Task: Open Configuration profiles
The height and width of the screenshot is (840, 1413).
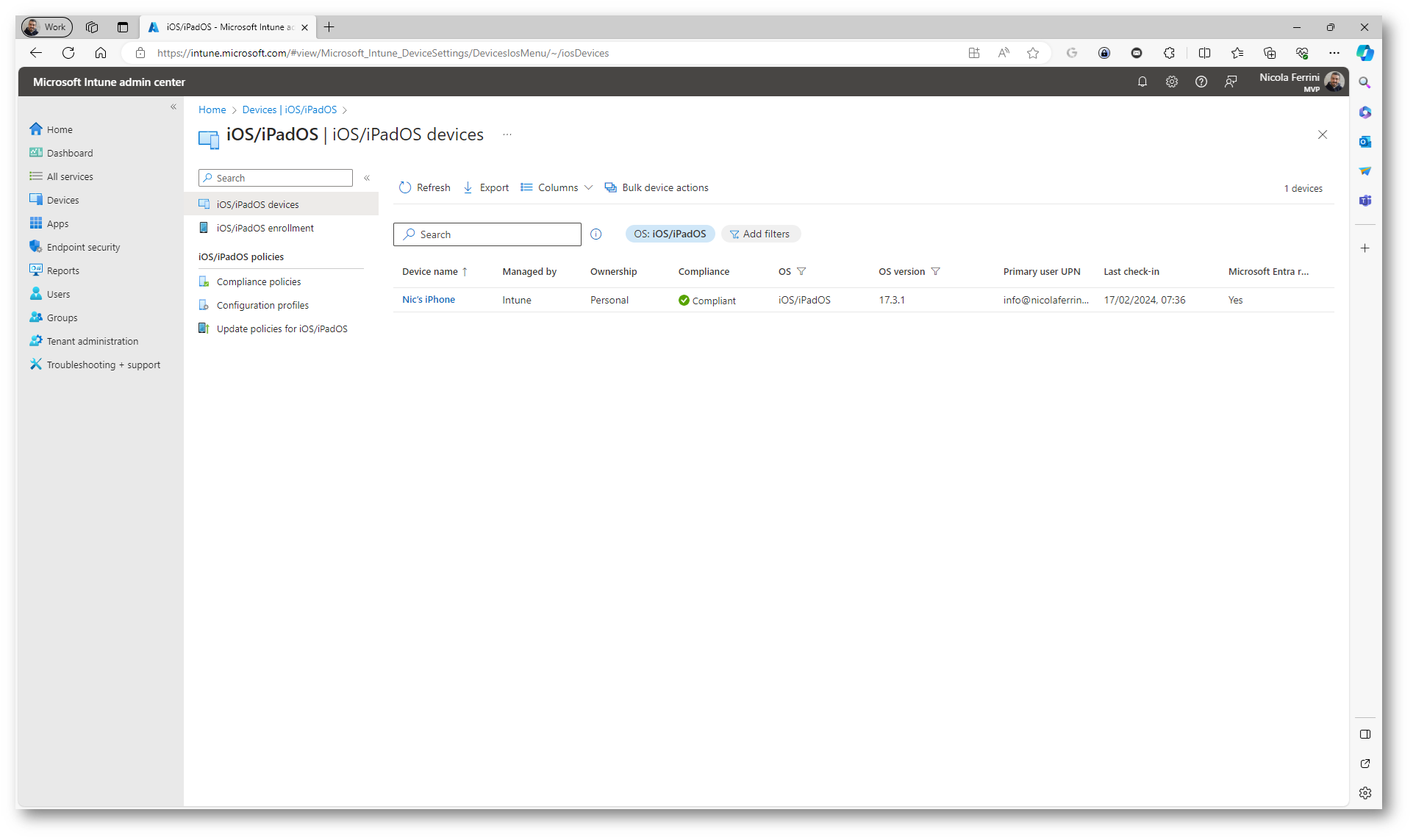Action: pyautogui.click(x=262, y=305)
